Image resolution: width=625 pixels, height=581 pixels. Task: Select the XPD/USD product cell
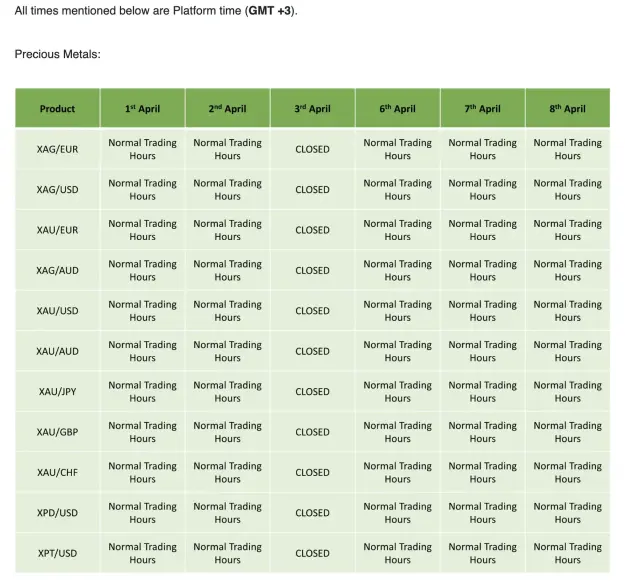point(57,512)
